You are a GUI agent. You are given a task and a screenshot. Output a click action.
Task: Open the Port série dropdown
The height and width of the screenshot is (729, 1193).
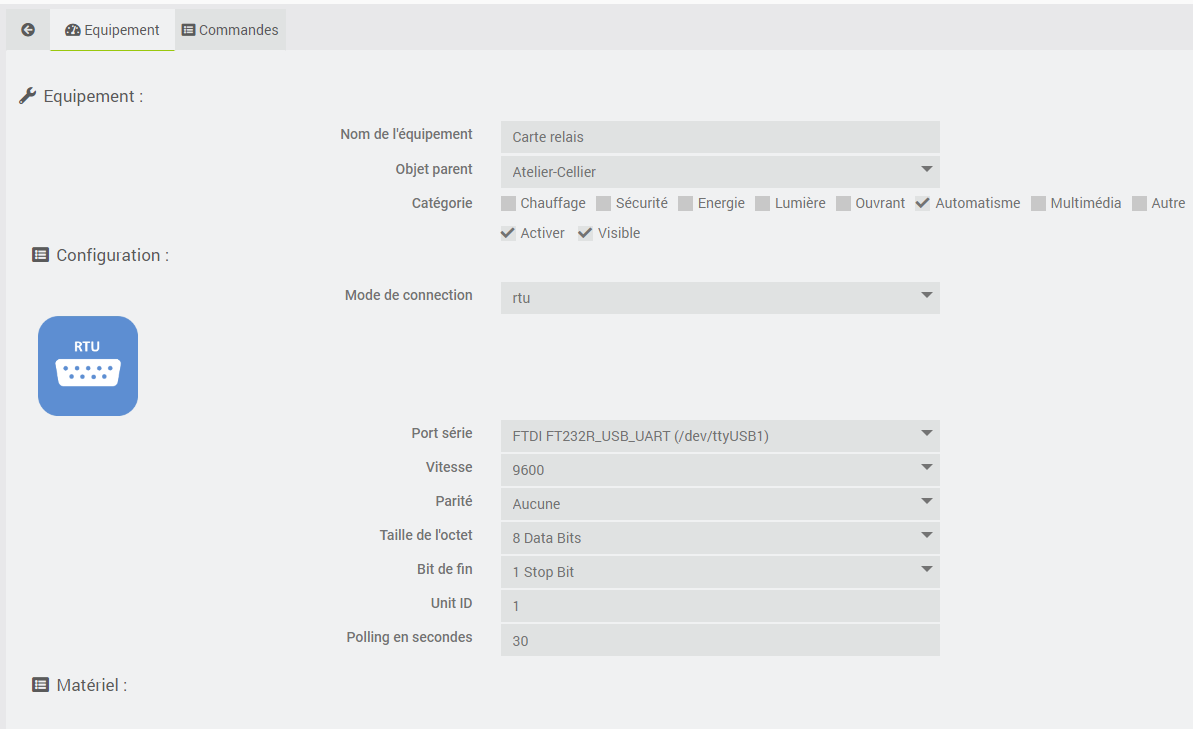click(720, 435)
